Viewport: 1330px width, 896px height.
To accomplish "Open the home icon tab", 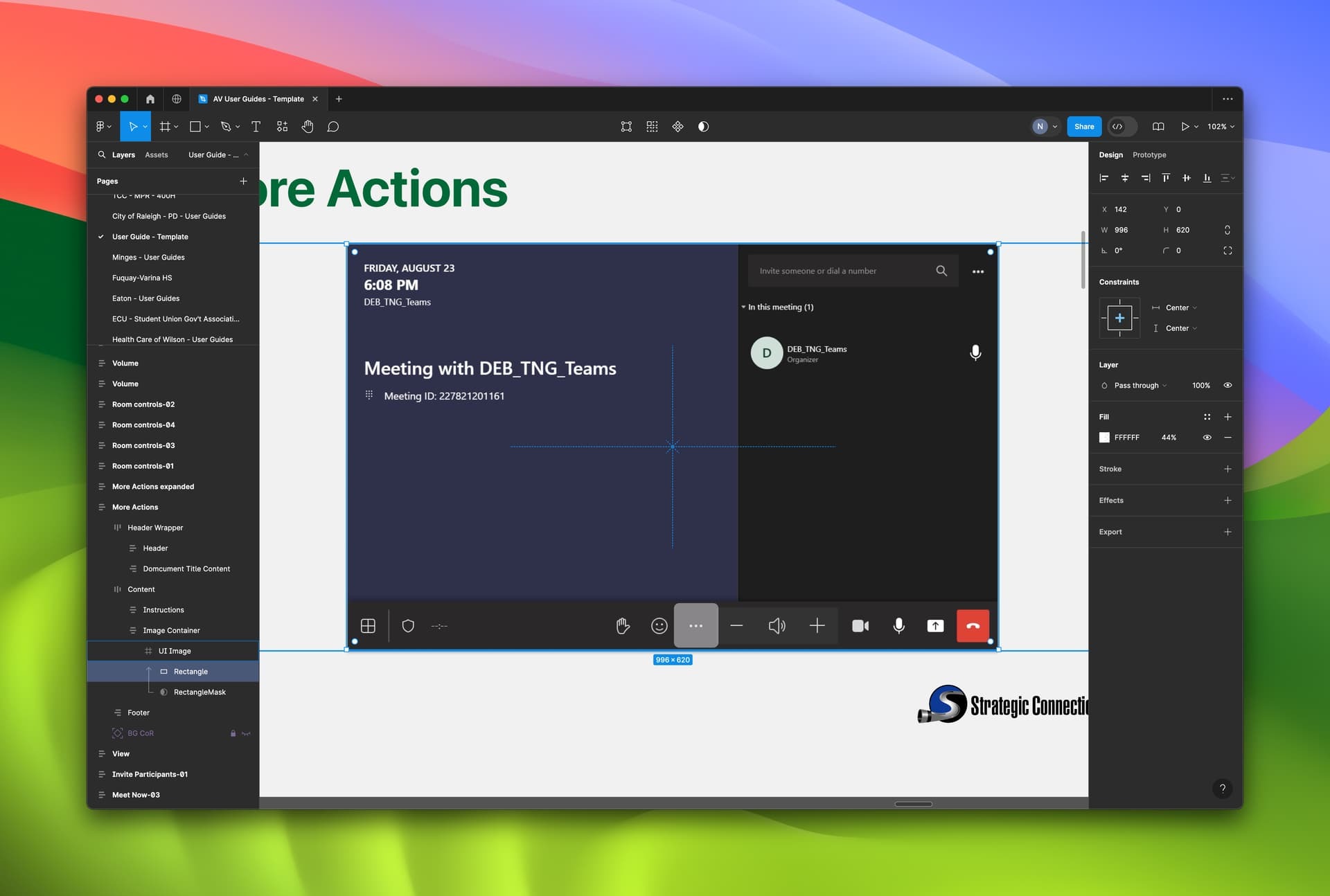I will click(150, 99).
